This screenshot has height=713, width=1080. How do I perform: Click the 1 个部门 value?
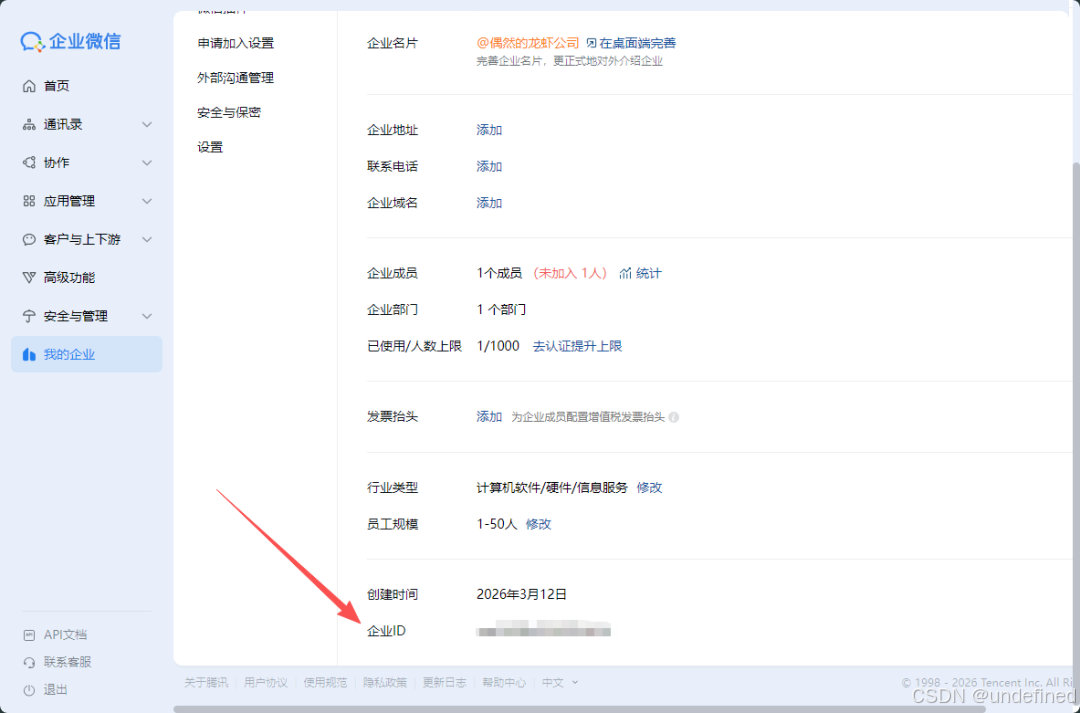501,310
